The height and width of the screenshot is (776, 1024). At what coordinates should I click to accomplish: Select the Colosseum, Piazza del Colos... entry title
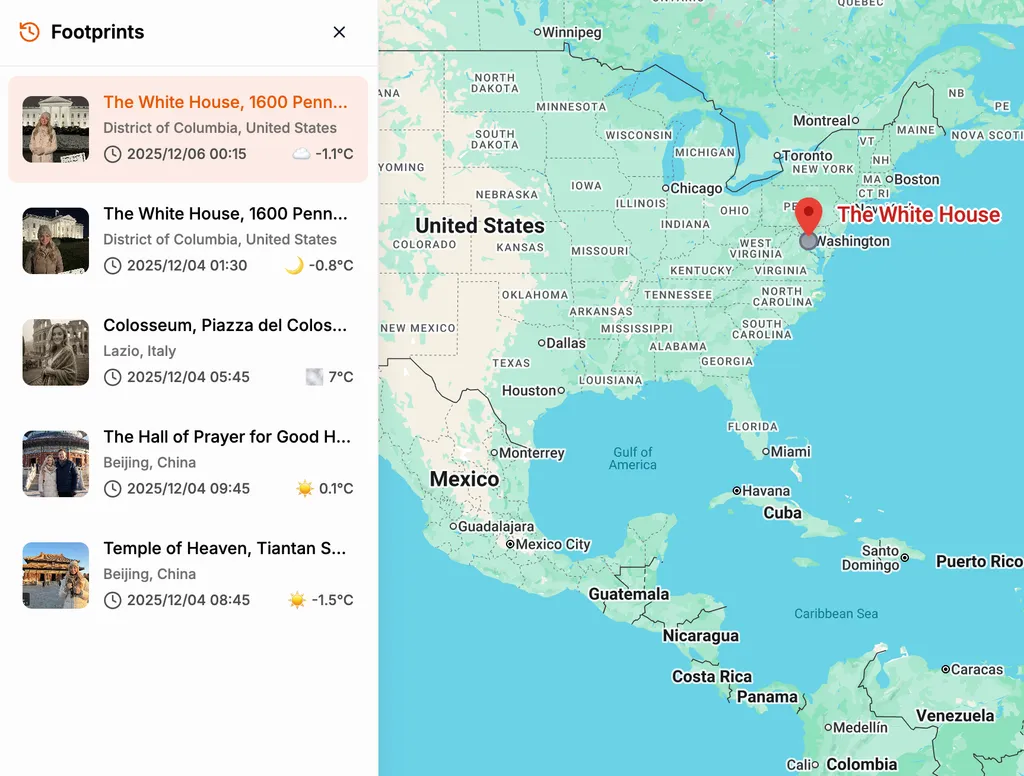[225, 325]
